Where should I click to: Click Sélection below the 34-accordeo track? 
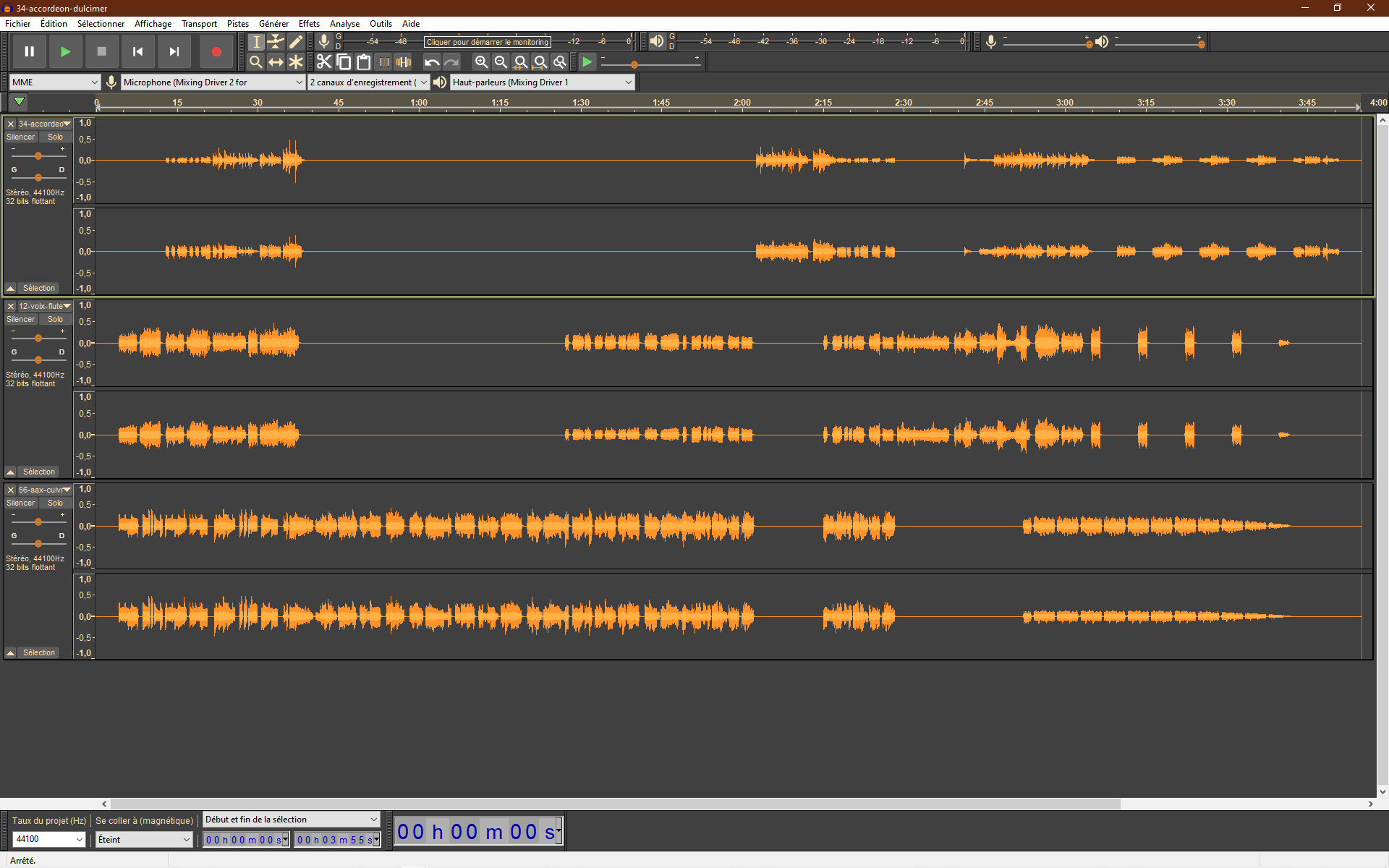(x=38, y=288)
